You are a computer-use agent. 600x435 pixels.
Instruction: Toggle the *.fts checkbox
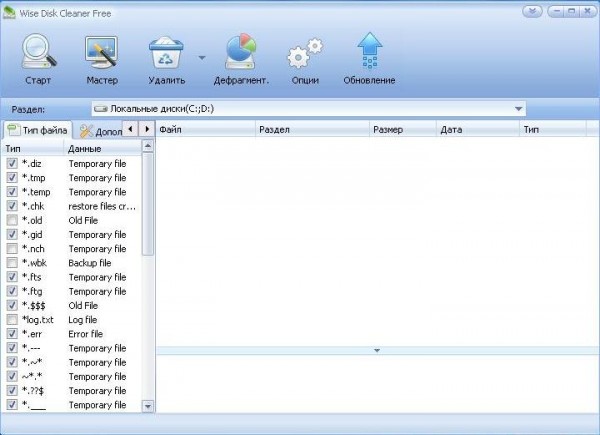[12, 277]
